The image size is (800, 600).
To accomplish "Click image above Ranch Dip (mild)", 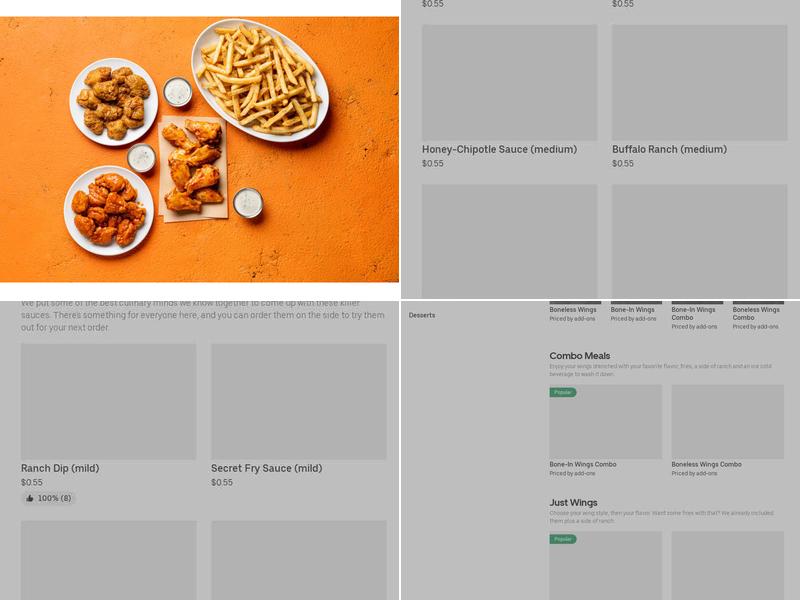I will coord(109,402).
